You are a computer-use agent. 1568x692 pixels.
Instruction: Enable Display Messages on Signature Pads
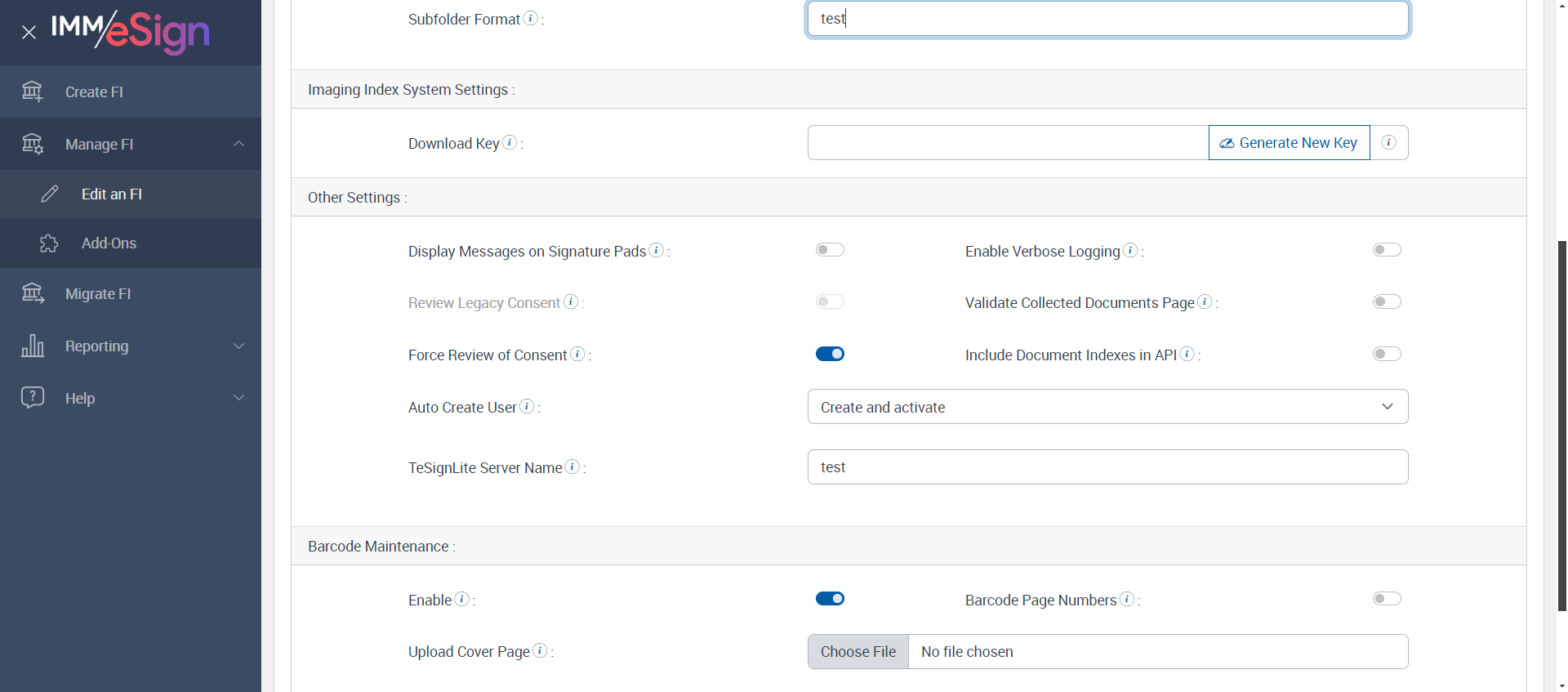click(830, 250)
